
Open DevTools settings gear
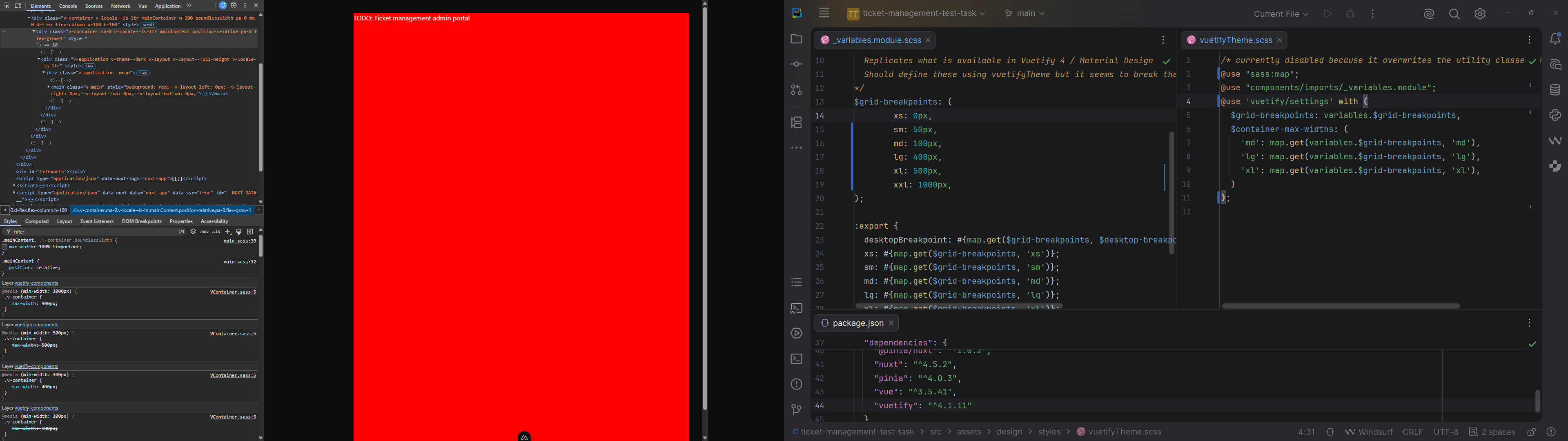tap(234, 5)
